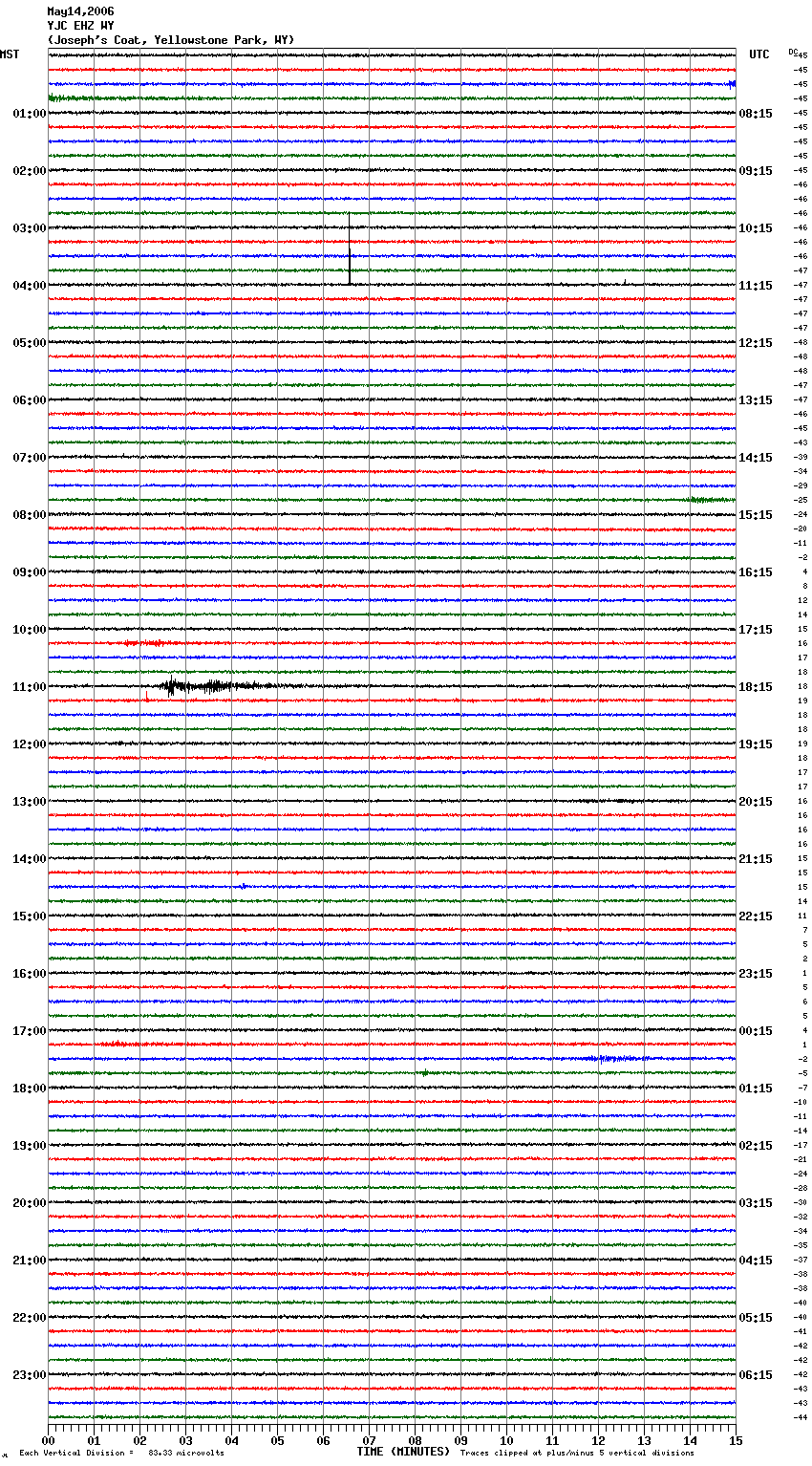Select the "06:15" UTC time label
Image resolution: width=812 pixels, height=1466 pixels.
pos(756,1375)
